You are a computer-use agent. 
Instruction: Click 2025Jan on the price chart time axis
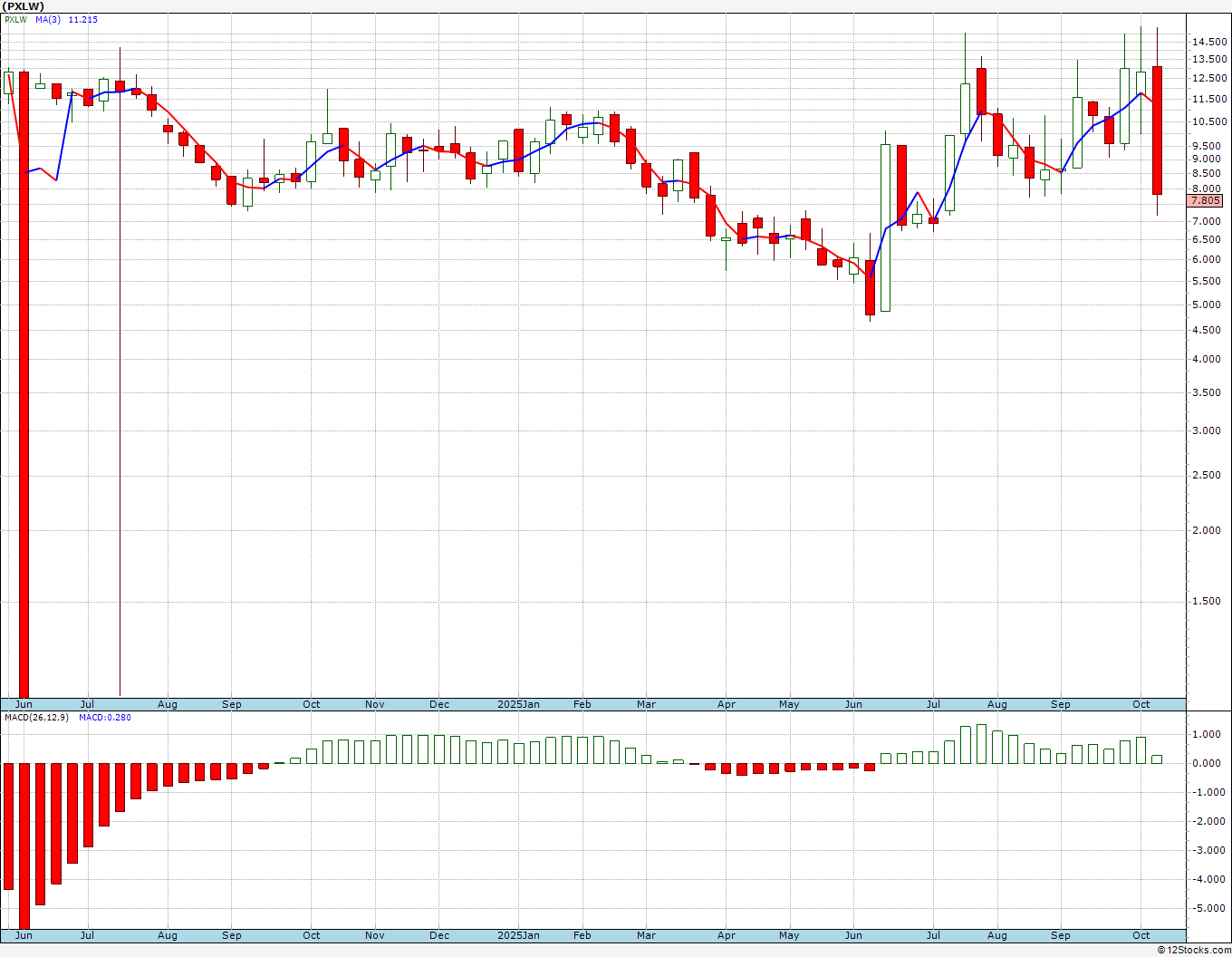(519, 704)
